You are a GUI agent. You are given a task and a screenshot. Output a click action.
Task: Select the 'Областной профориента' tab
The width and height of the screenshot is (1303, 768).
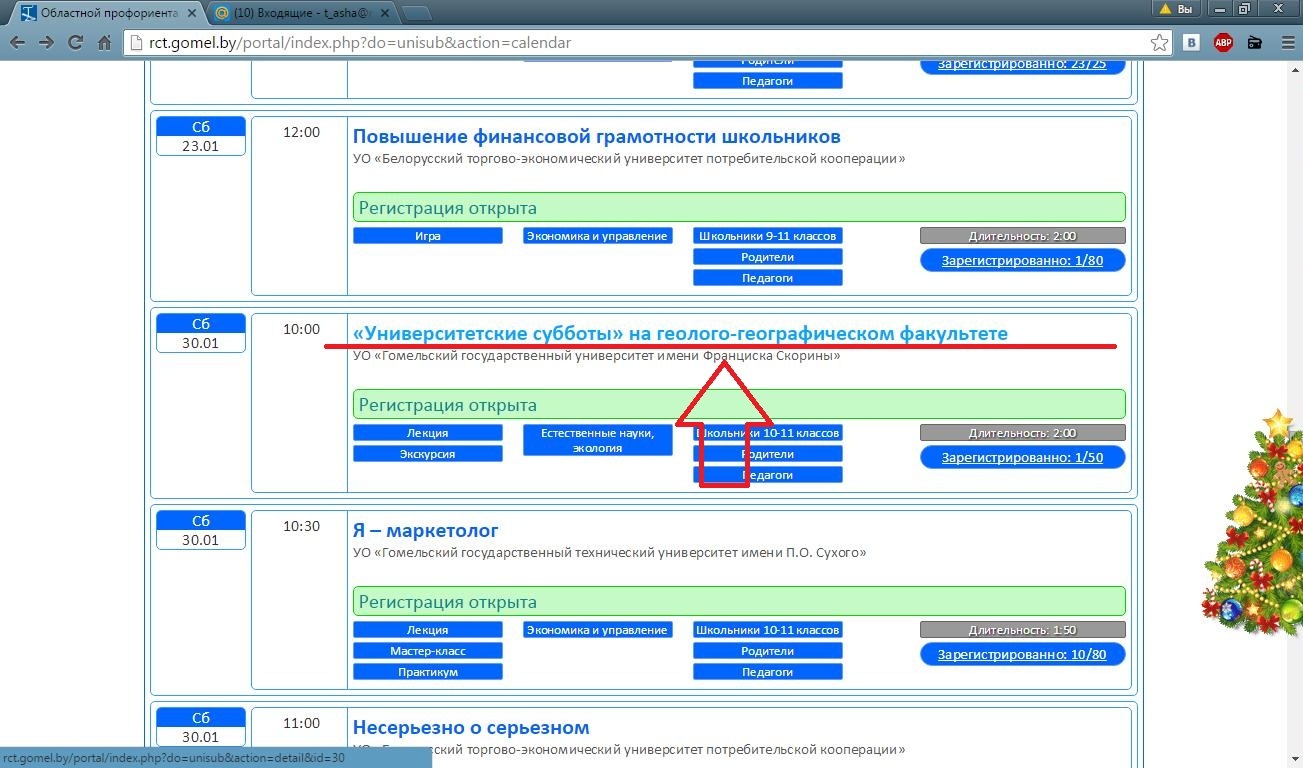click(x=105, y=13)
